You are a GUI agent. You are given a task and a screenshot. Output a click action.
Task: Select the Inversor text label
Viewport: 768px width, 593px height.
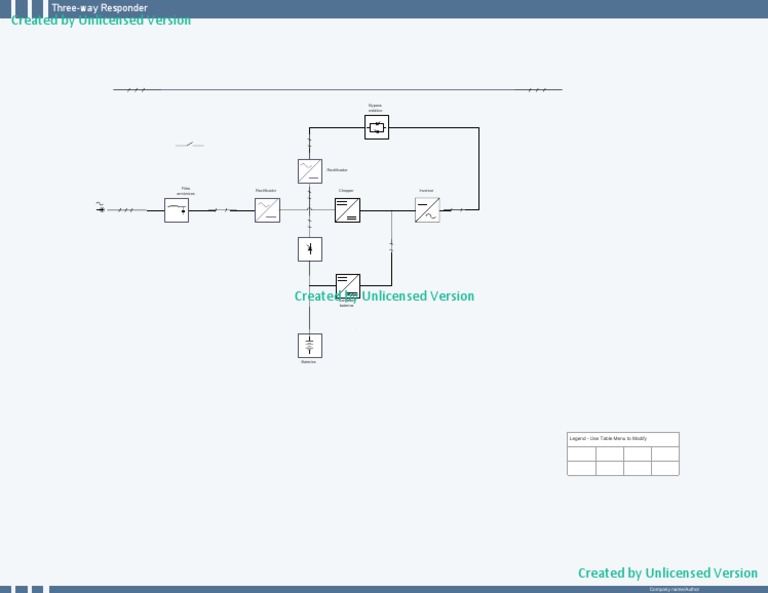[426, 190]
